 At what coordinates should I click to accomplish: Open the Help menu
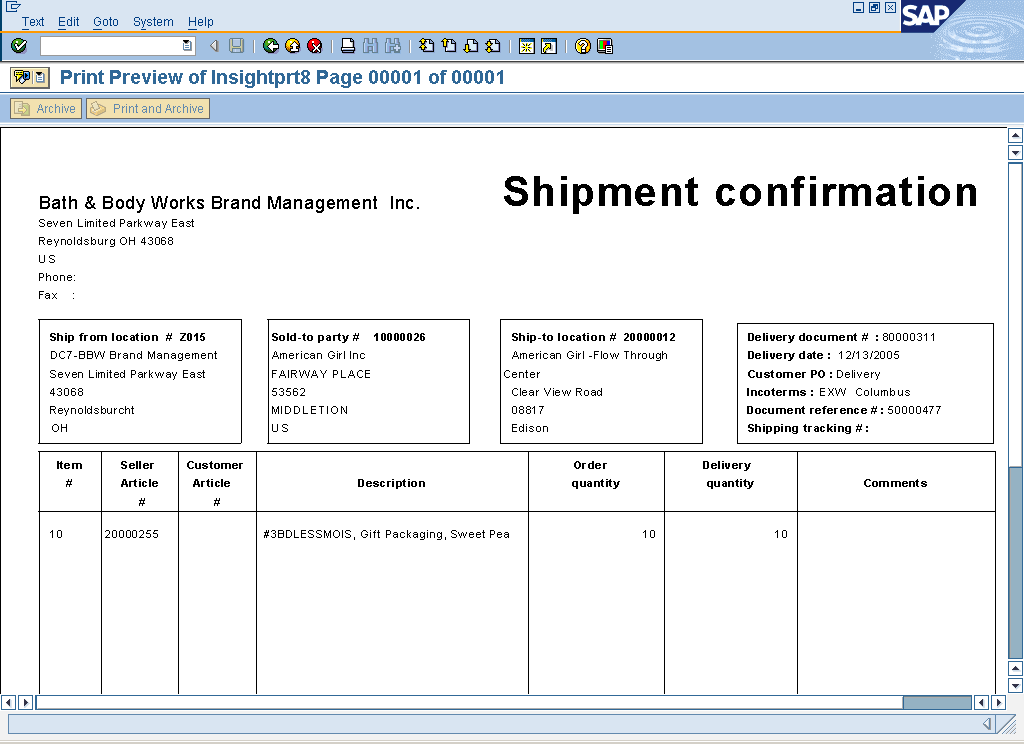pyautogui.click(x=200, y=22)
